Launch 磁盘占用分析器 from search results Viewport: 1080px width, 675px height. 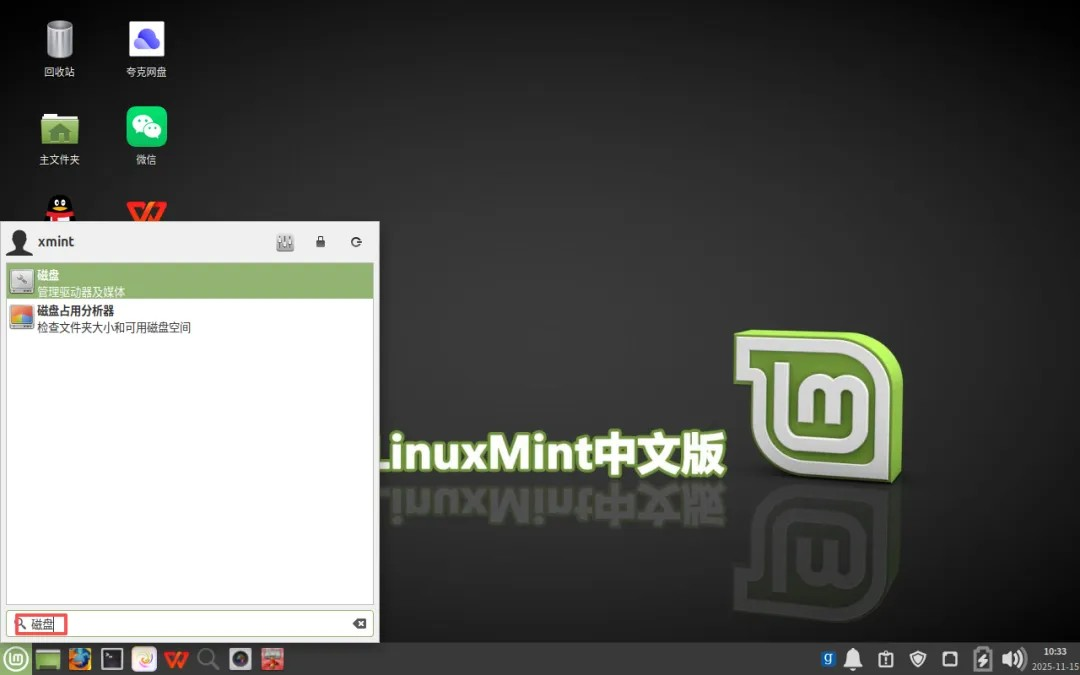tap(190, 318)
